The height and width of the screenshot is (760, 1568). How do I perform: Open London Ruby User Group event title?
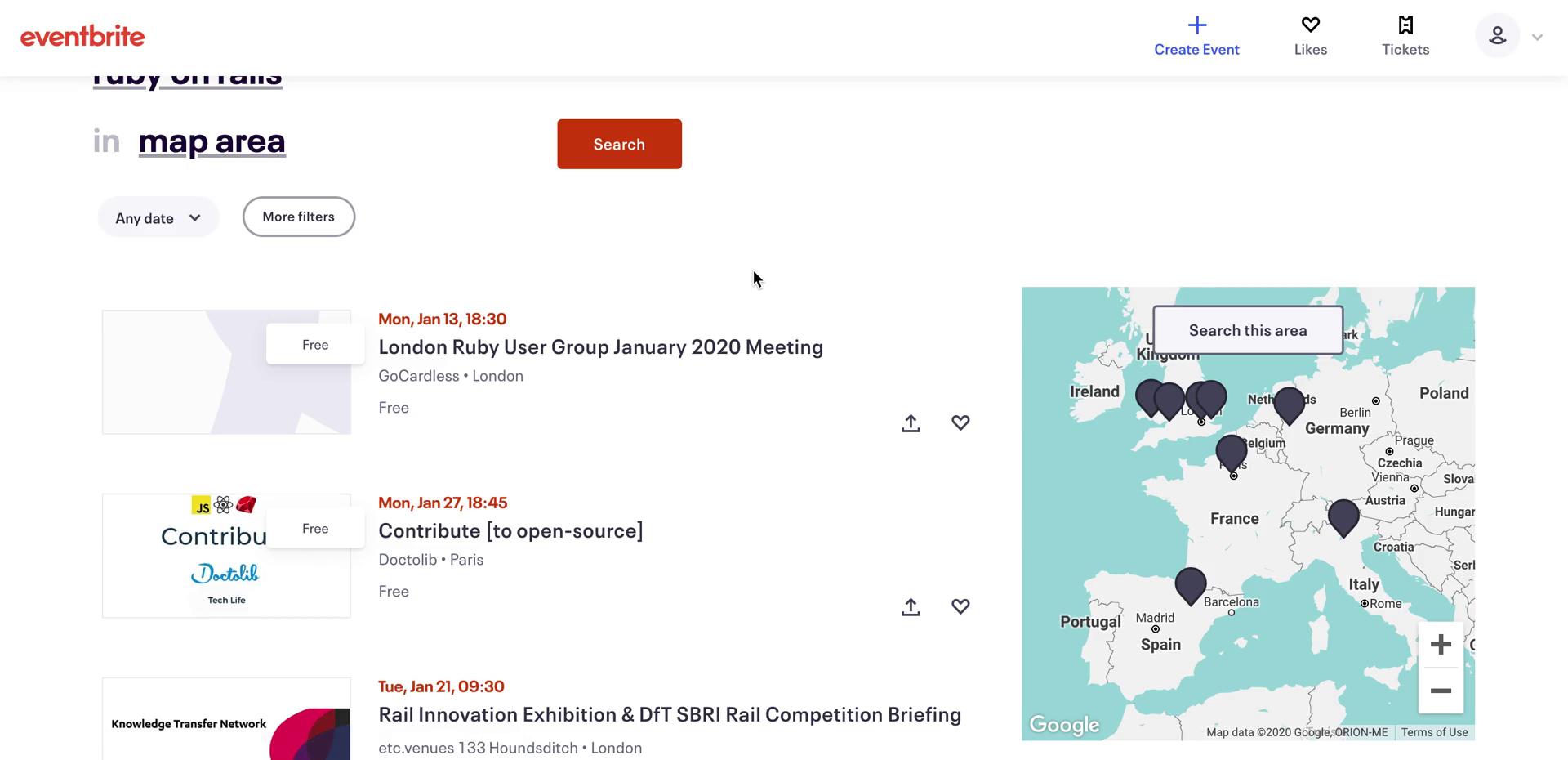pyautogui.click(x=600, y=346)
